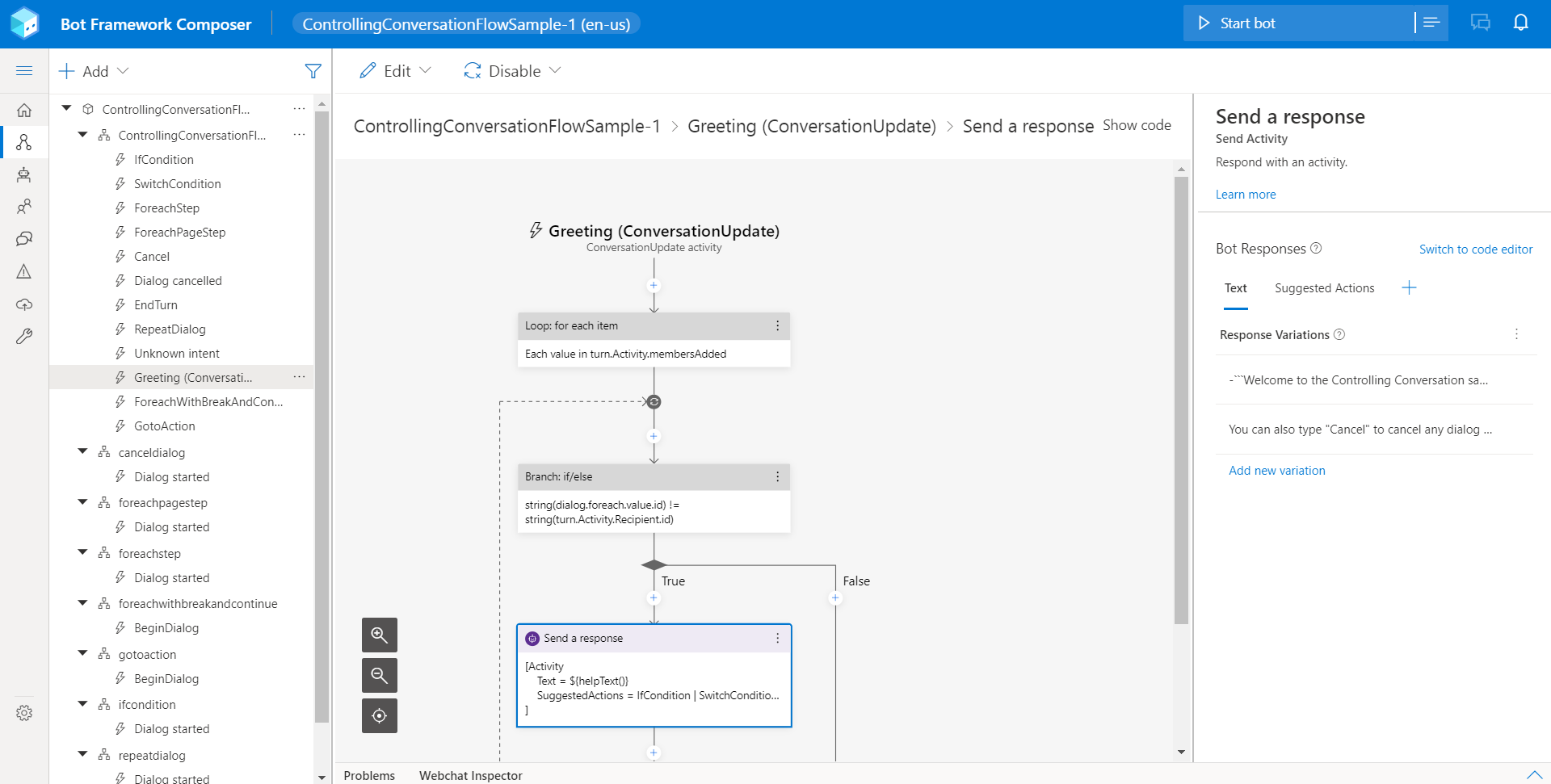Edit the Welcome response variation text

[x=1375, y=380]
